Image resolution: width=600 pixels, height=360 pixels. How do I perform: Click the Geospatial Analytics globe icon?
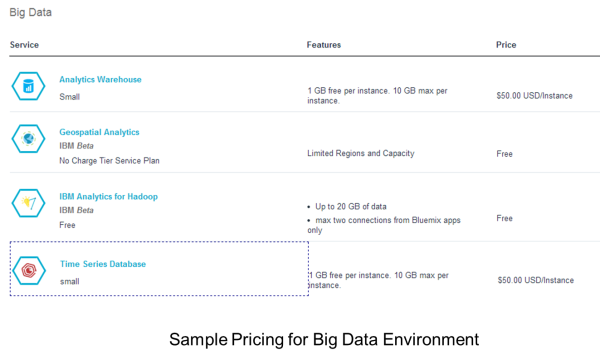point(28,138)
